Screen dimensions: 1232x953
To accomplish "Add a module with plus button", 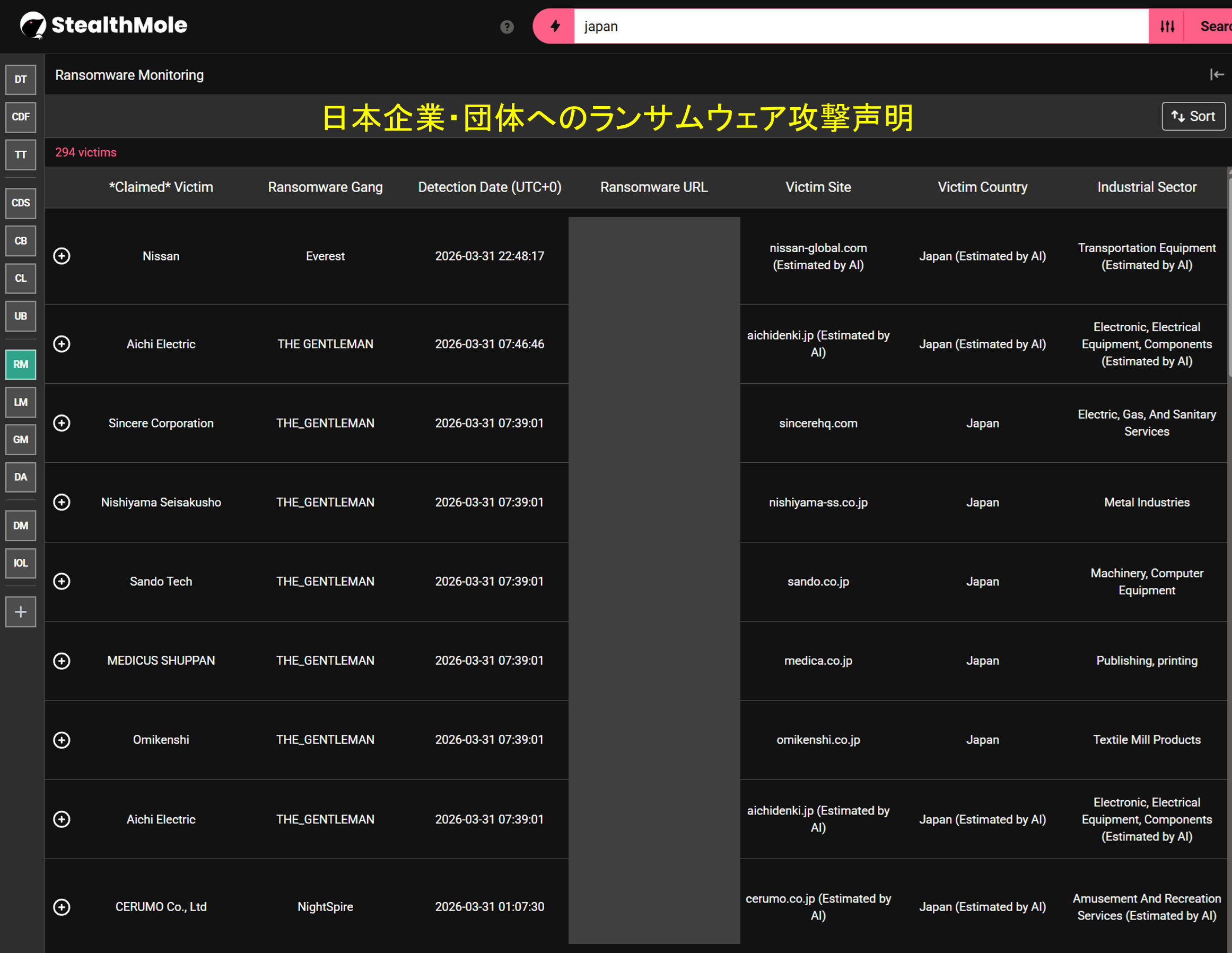I will pos(21,612).
